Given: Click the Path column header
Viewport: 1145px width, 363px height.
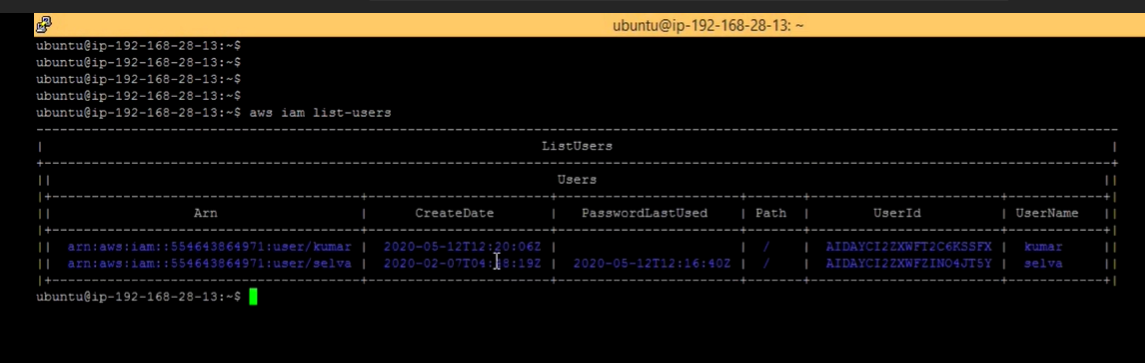Looking at the screenshot, I should coord(771,213).
